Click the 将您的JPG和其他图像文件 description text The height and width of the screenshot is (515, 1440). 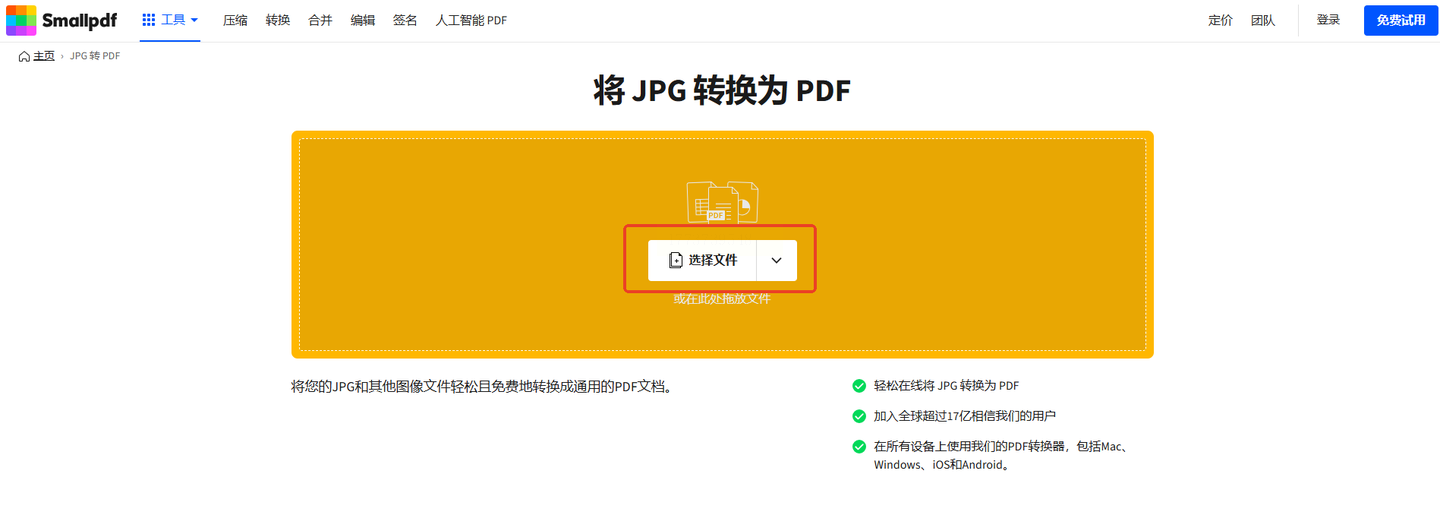[x=481, y=386]
